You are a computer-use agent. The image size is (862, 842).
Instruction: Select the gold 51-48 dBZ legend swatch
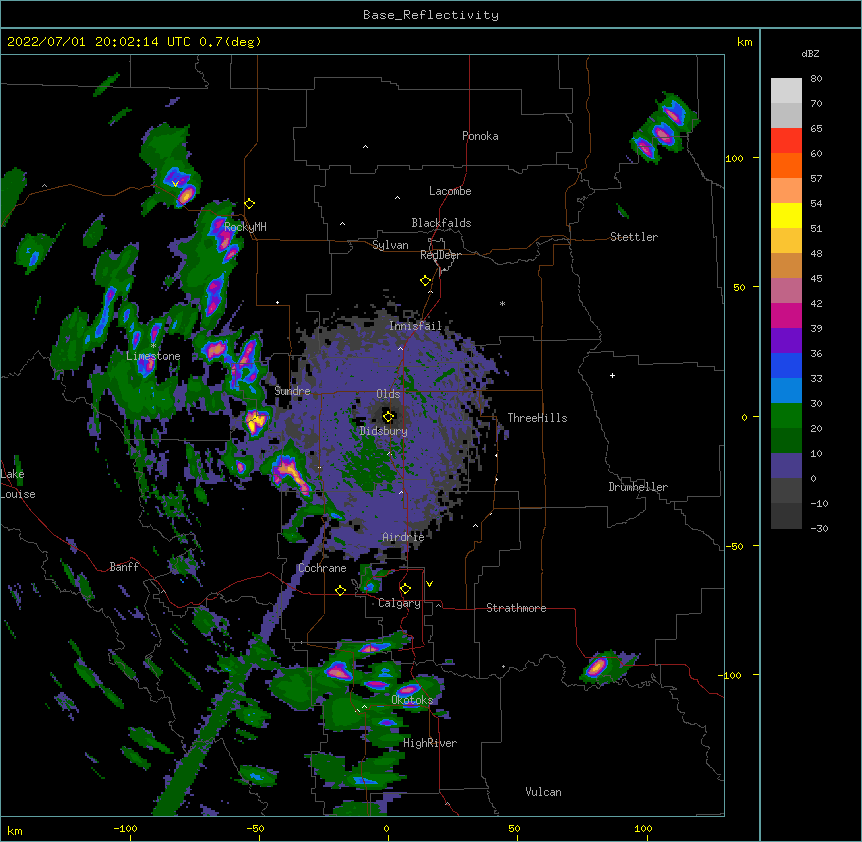[786, 240]
